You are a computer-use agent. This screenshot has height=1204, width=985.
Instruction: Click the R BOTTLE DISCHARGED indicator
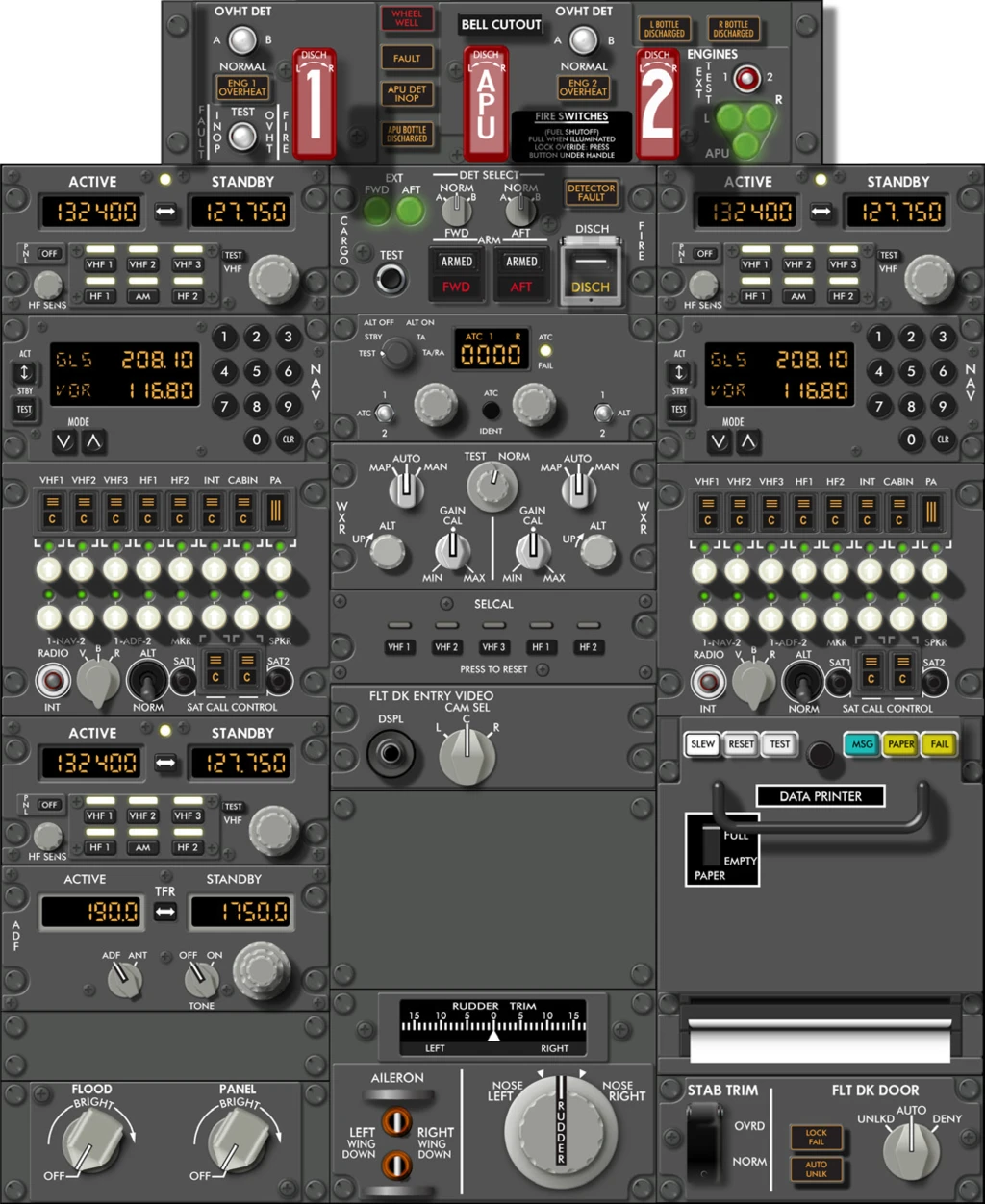734,29
